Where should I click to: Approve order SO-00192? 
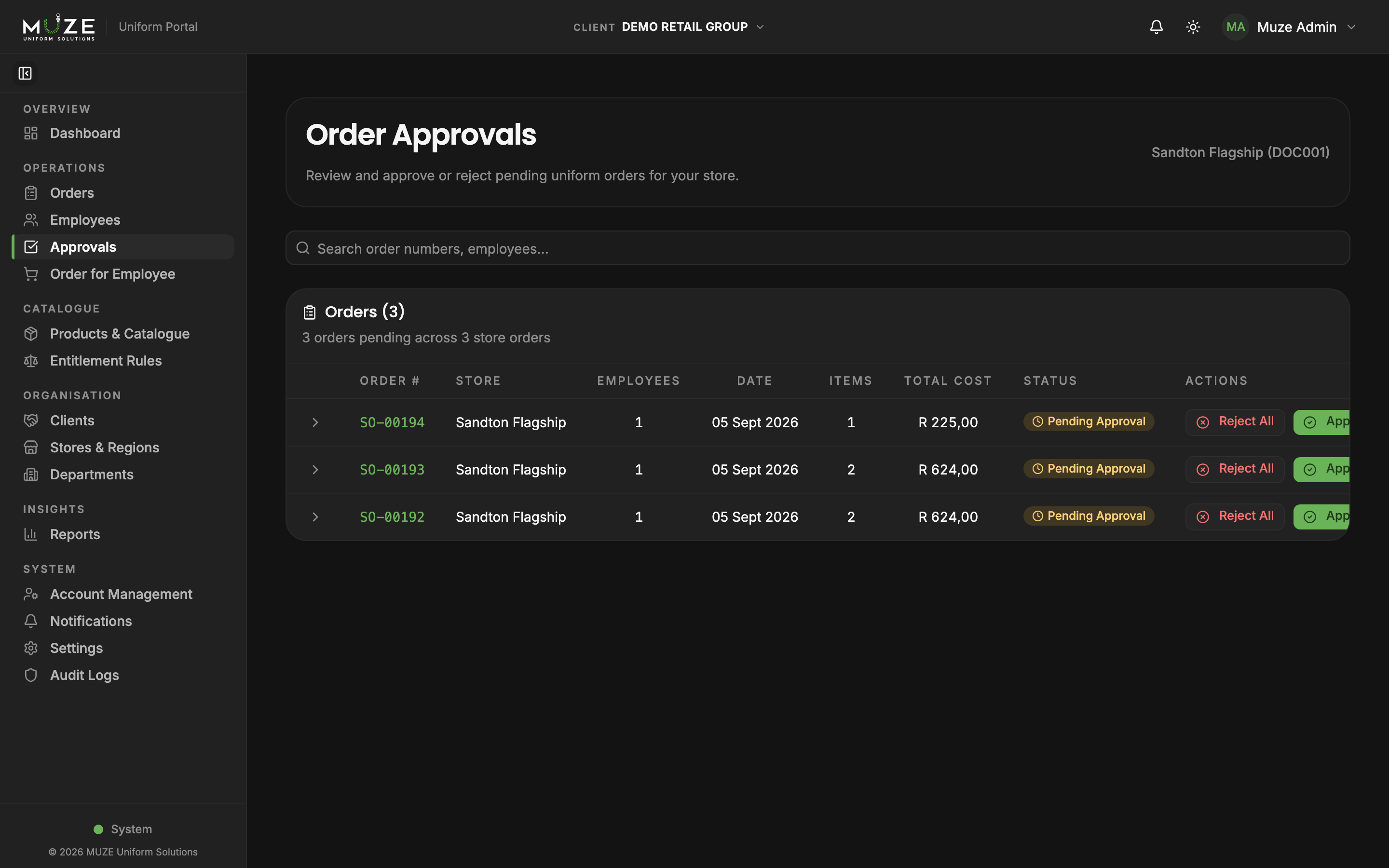pyautogui.click(x=1322, y=516)
